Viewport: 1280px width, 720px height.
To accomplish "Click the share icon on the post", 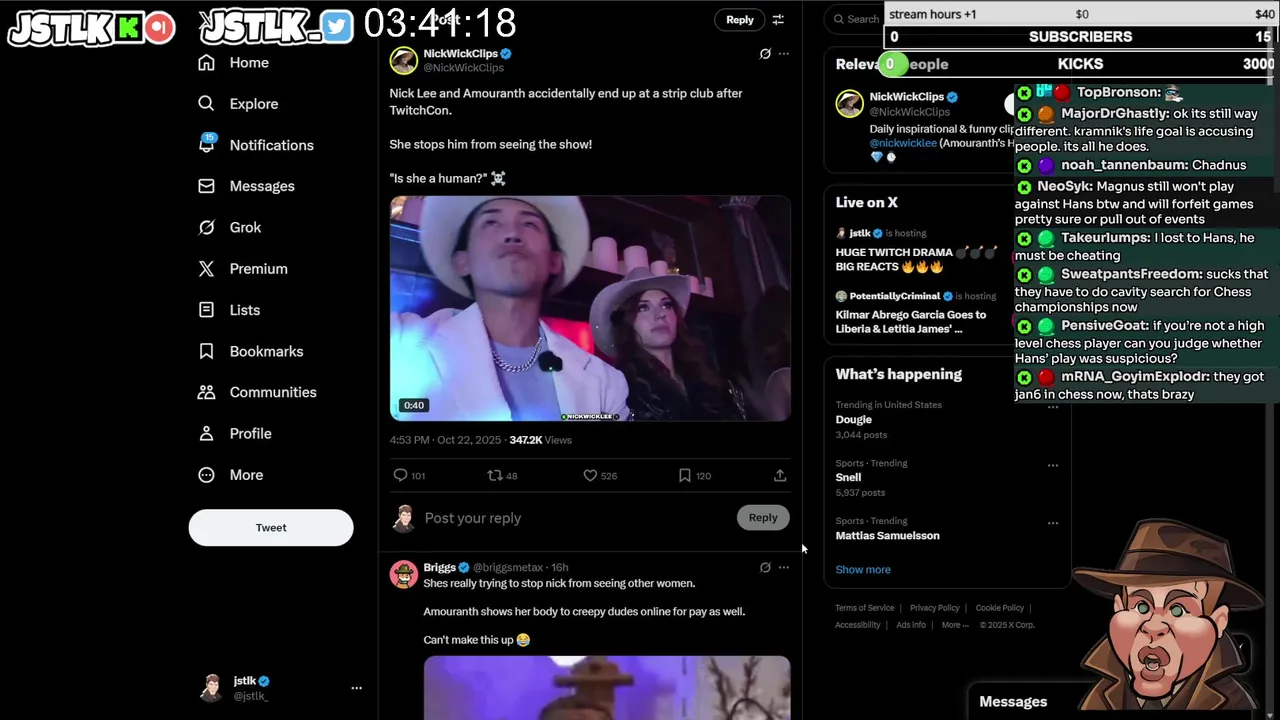I will (780, 476).
